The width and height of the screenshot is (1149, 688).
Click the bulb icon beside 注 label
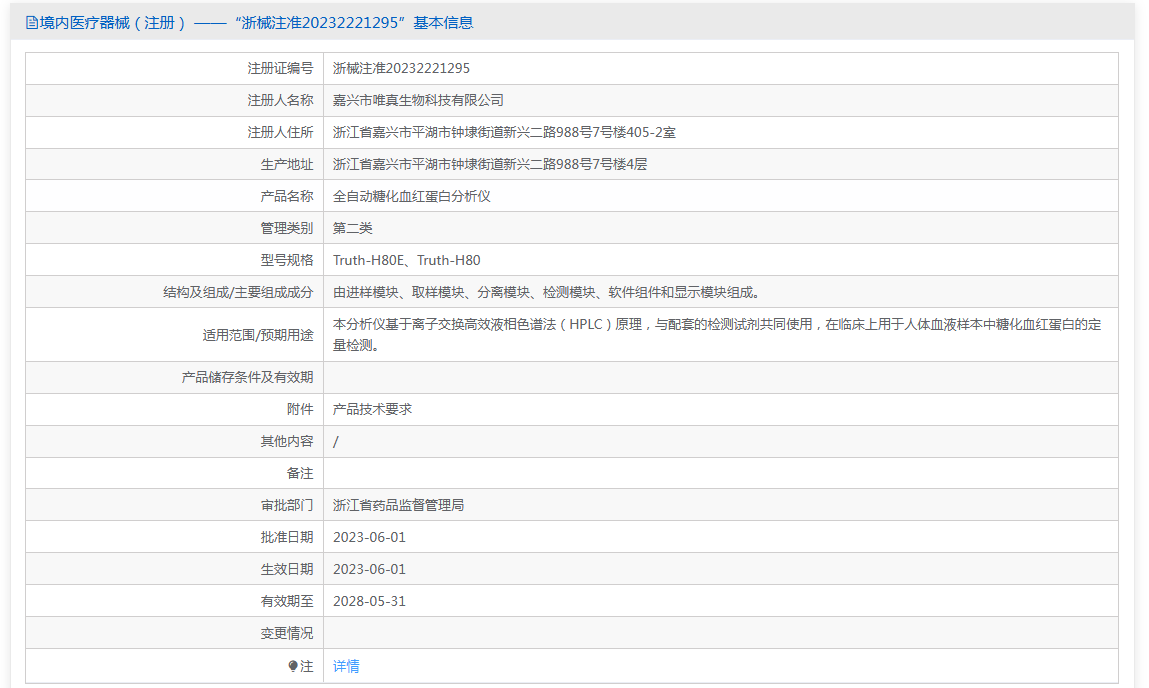coord(293,666)
